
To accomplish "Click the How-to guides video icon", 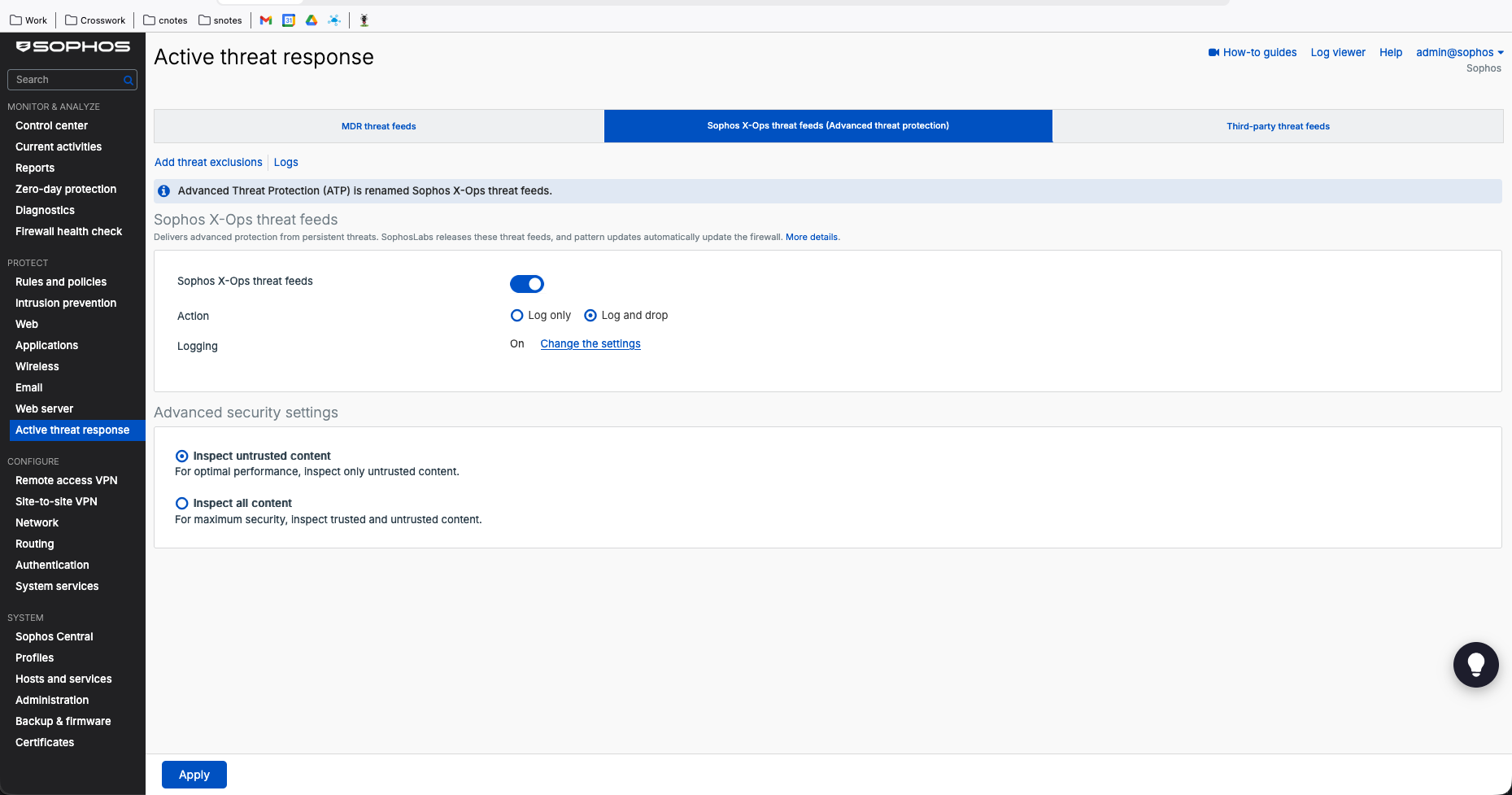I will (1214, 52).
